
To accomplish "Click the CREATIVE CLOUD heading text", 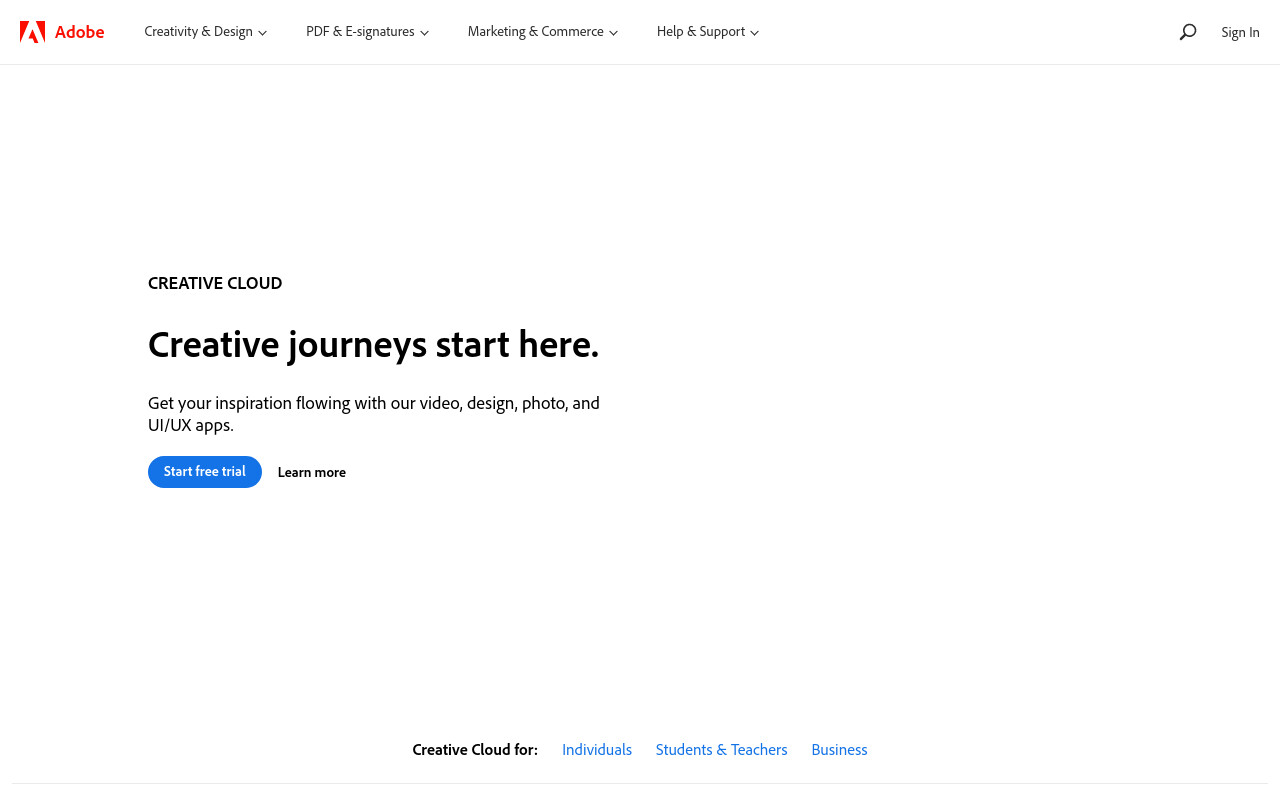I will pos(215,283).
